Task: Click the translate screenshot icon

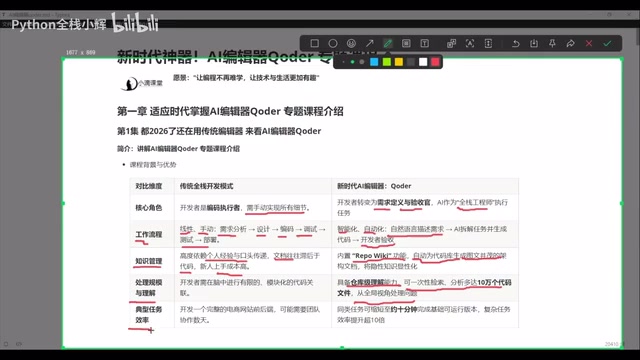Action: (451, 43)
